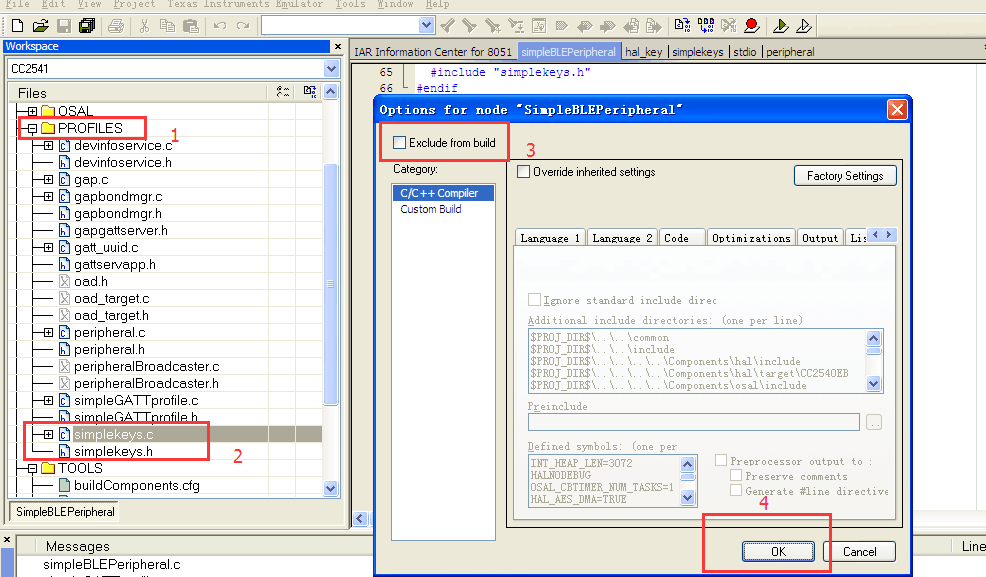Expand devinfoservice.c tree node
Viewport: 986px width, 577px height.
coord(48,145)
